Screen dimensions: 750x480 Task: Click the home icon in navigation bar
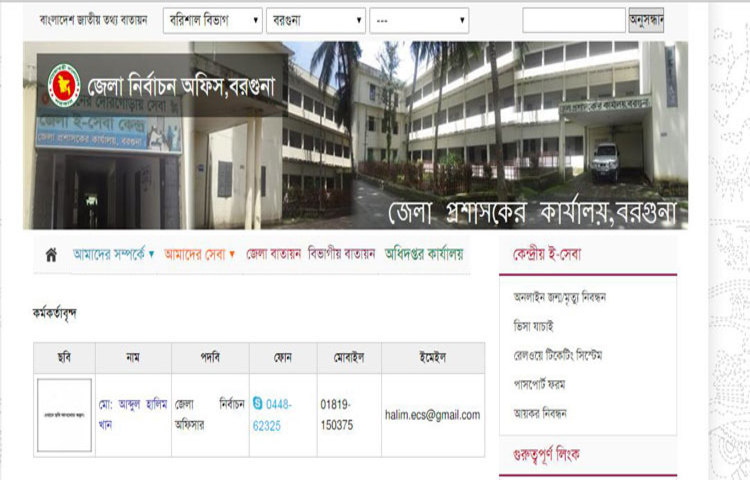click(51, 255)
